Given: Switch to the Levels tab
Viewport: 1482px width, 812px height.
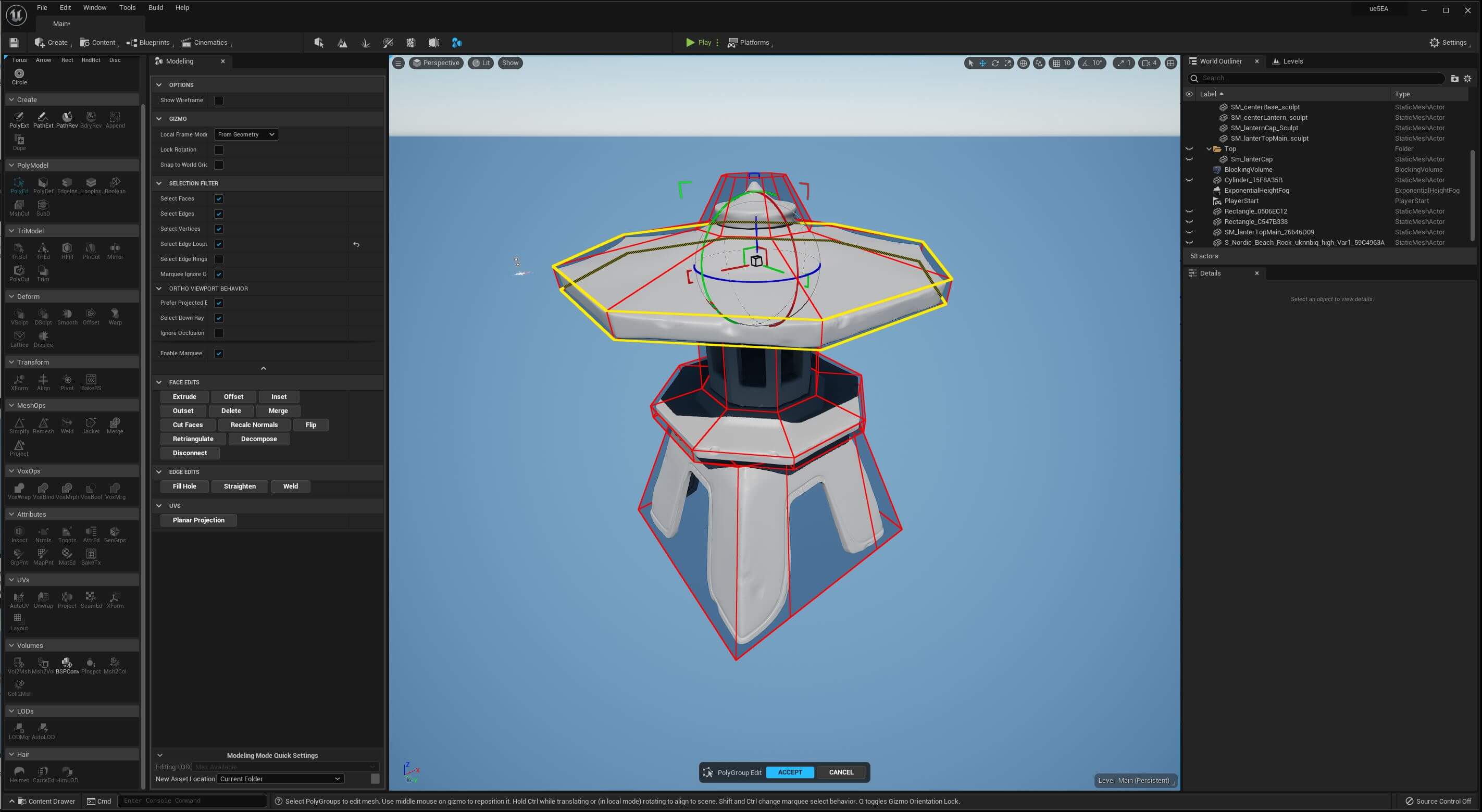Looking at the screenshot, I should [1288, 61].
